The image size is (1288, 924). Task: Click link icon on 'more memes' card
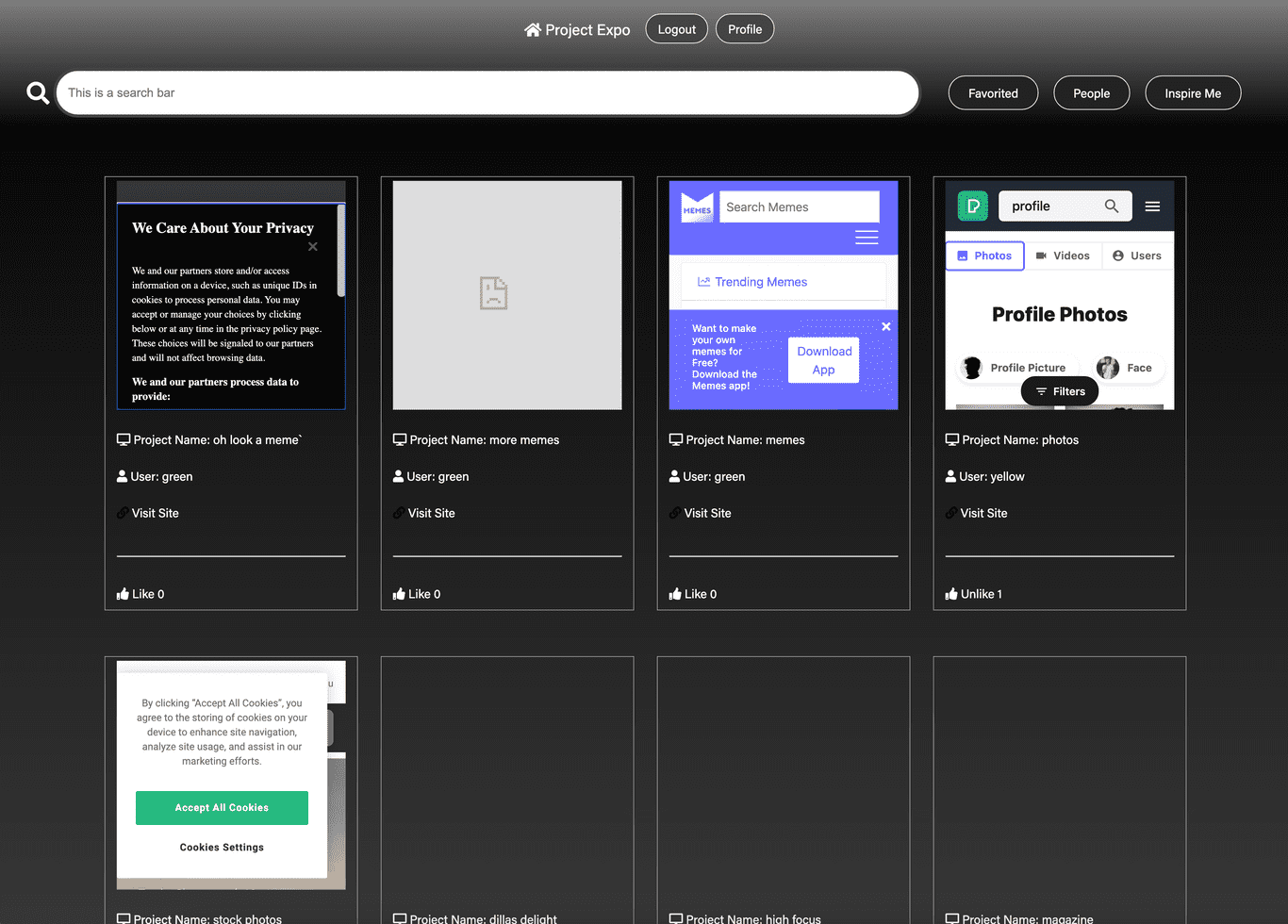point(399,513)
